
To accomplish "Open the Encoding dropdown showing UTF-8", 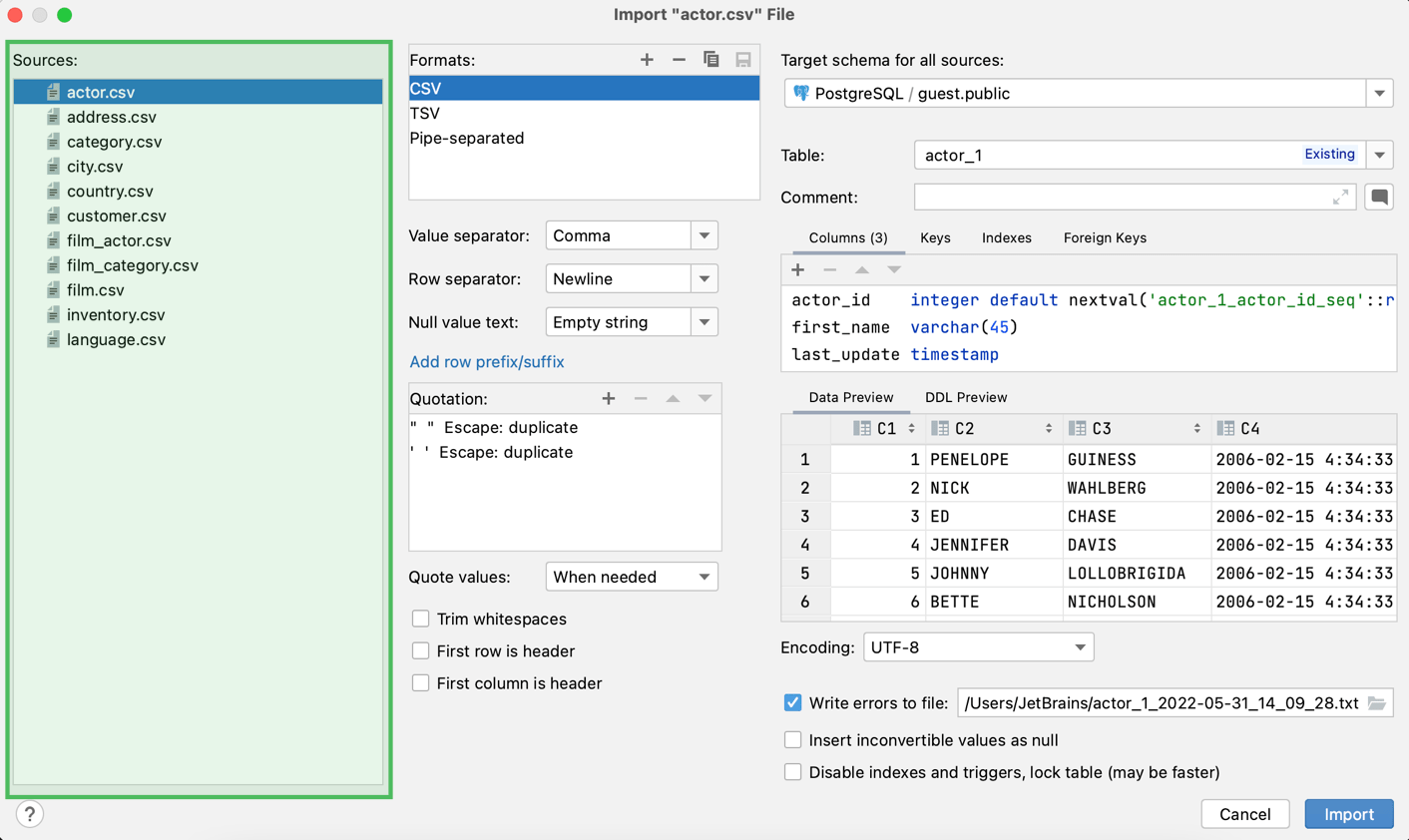I will tap(1079, 646).
